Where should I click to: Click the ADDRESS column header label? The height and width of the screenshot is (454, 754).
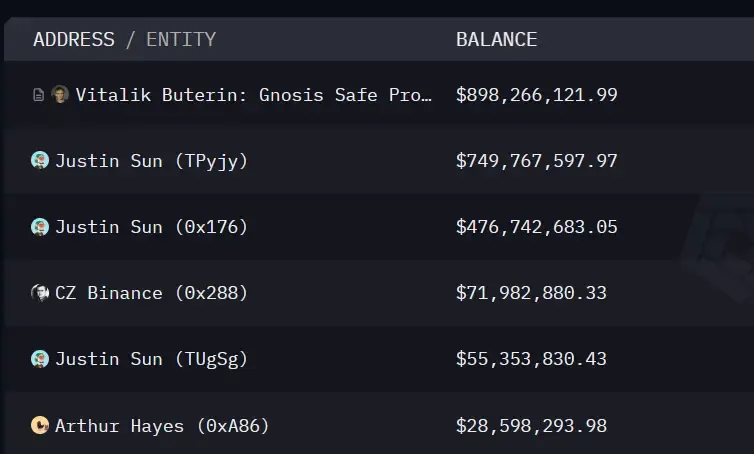74,40
